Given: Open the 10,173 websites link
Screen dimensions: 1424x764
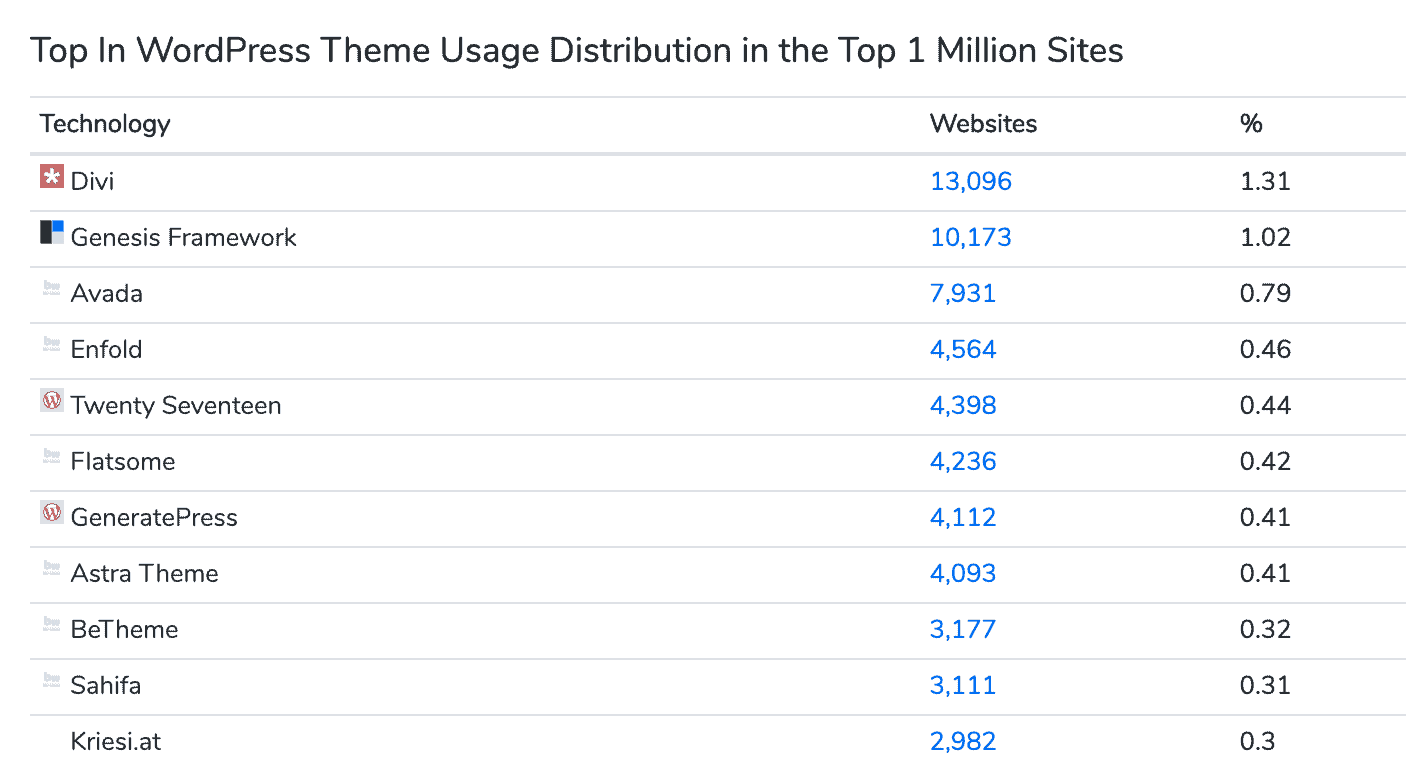Looking at the screenshot, I should 971,237.
